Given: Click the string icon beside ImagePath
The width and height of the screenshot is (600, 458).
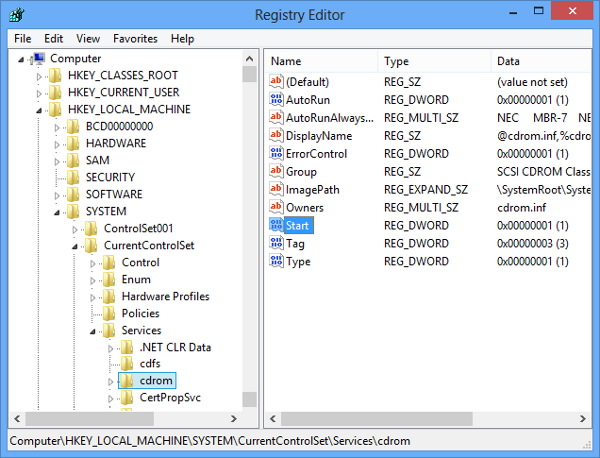Looking at the screenshot, I should coord(276,189).
